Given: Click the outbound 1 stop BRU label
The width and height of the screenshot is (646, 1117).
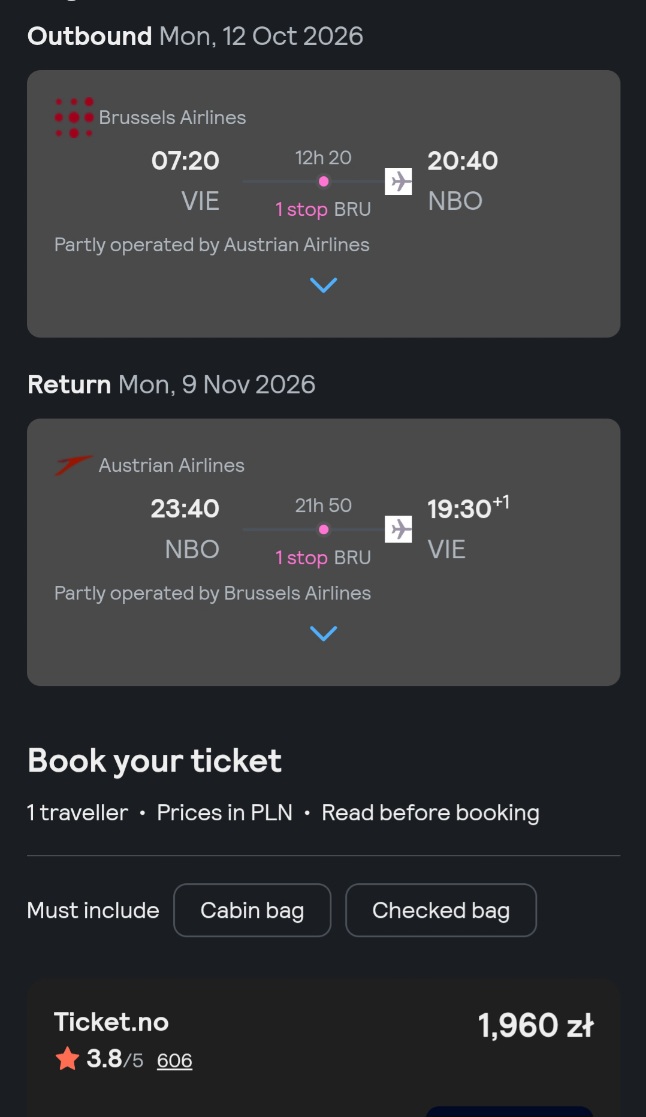Looking at the screenshot, I should tap(323, 209).
